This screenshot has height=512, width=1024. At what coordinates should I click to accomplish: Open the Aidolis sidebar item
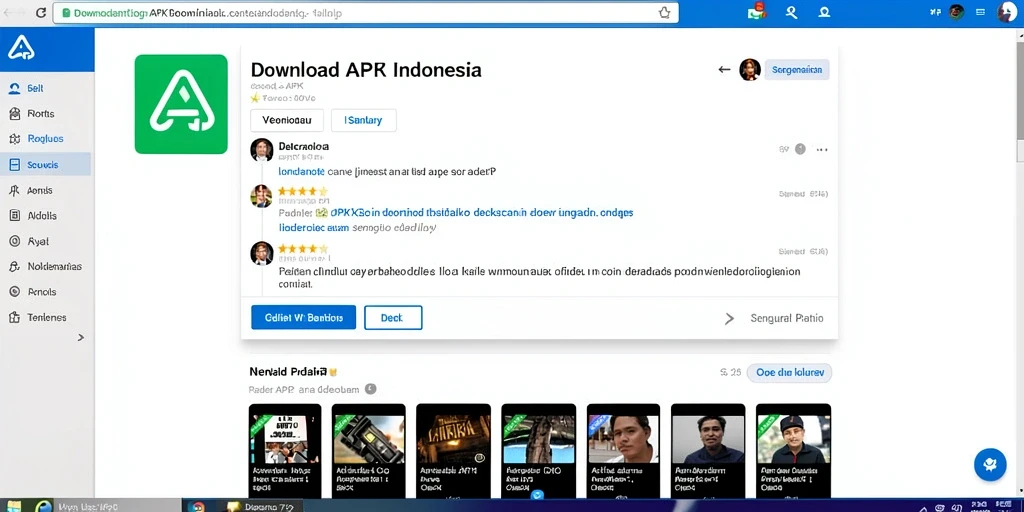[x=46, y=216]
